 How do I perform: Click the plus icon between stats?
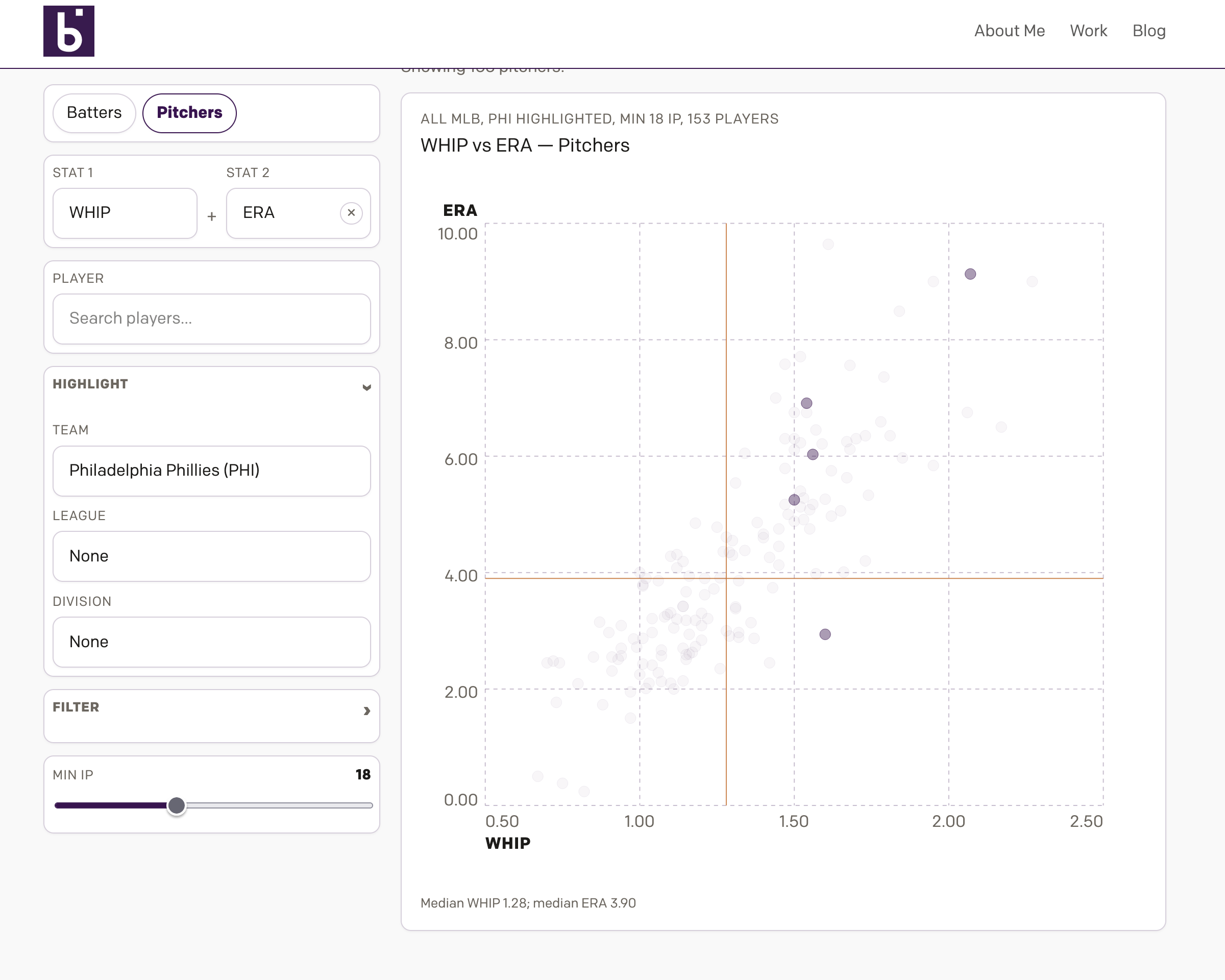[211, 216]
